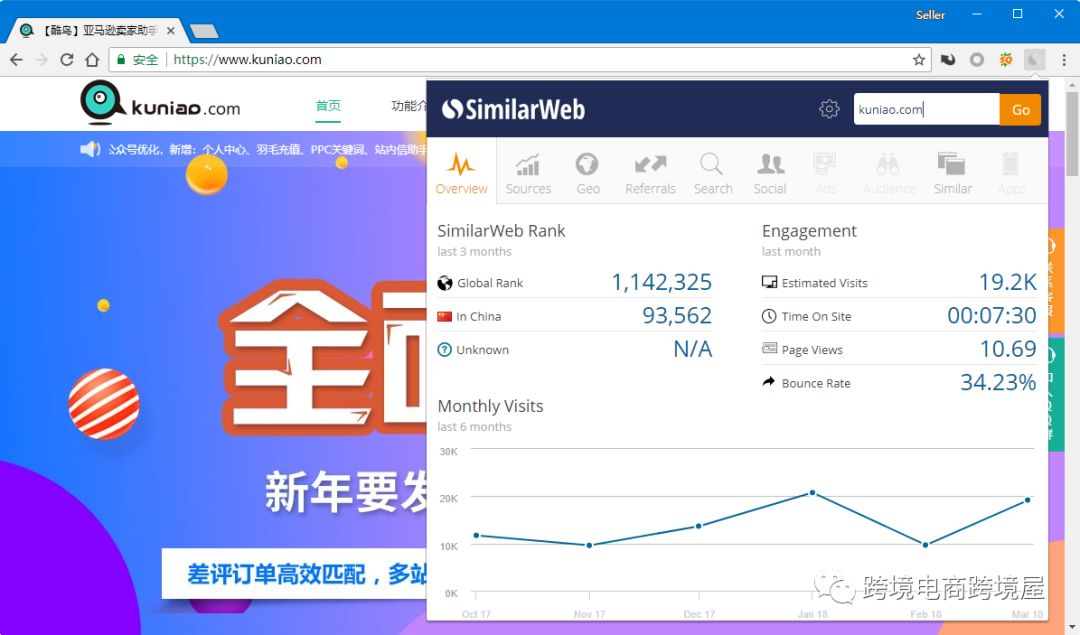Click the SimilarWeb extension toolbar icon
This screenshot has width=1080, height=635.
coord(1034,60)
